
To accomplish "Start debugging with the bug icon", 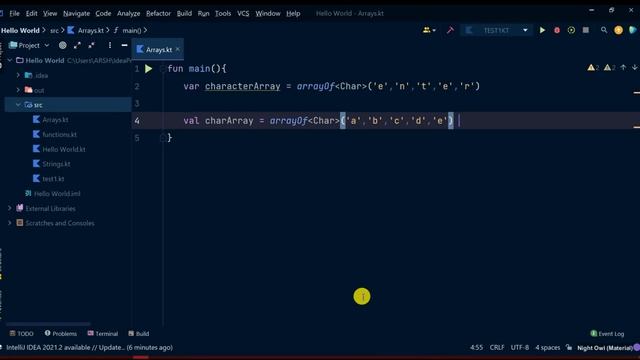I will pos(557,30).
